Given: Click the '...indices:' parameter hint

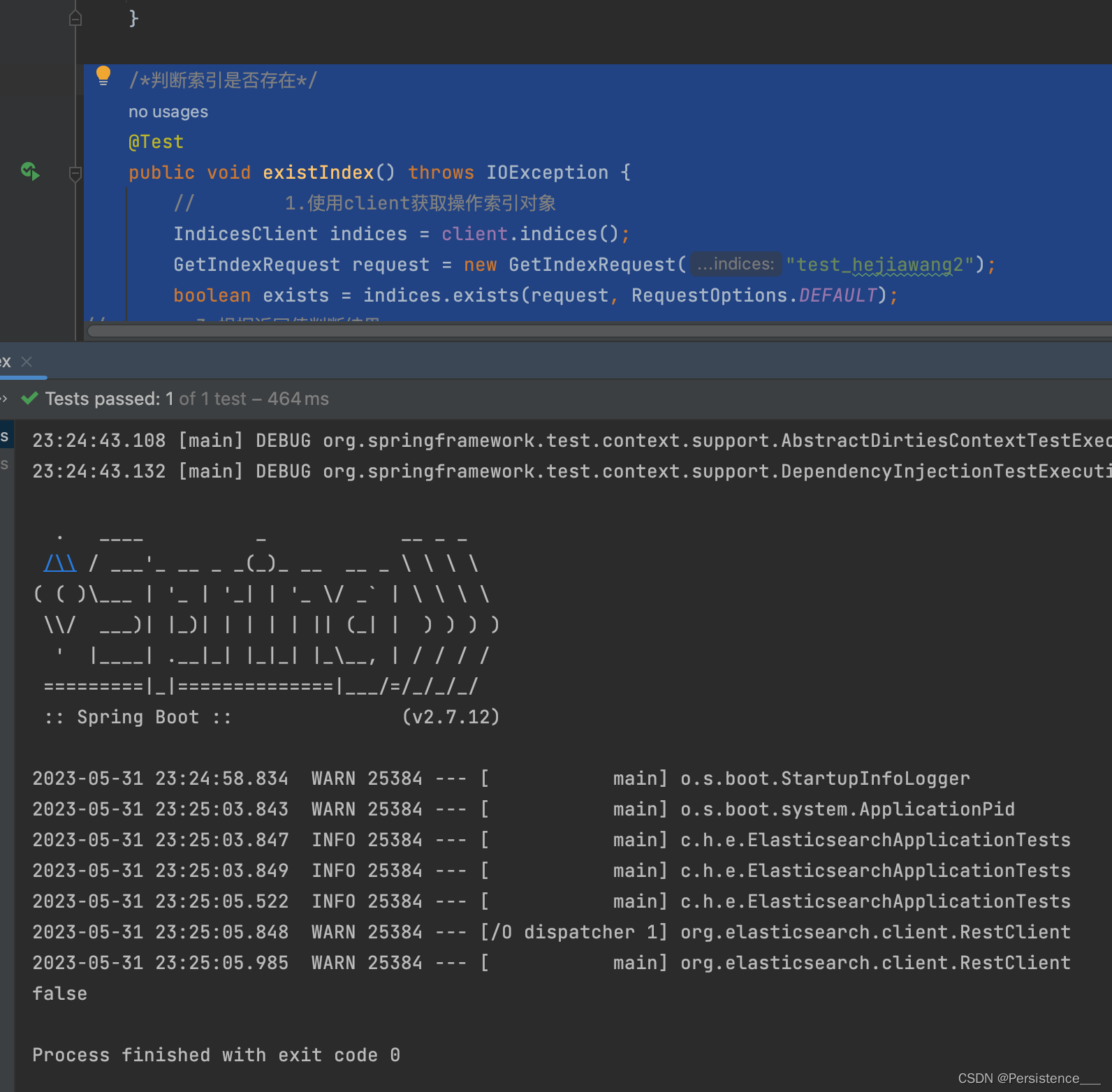Looking at the screenshot, I should point(736,264).
